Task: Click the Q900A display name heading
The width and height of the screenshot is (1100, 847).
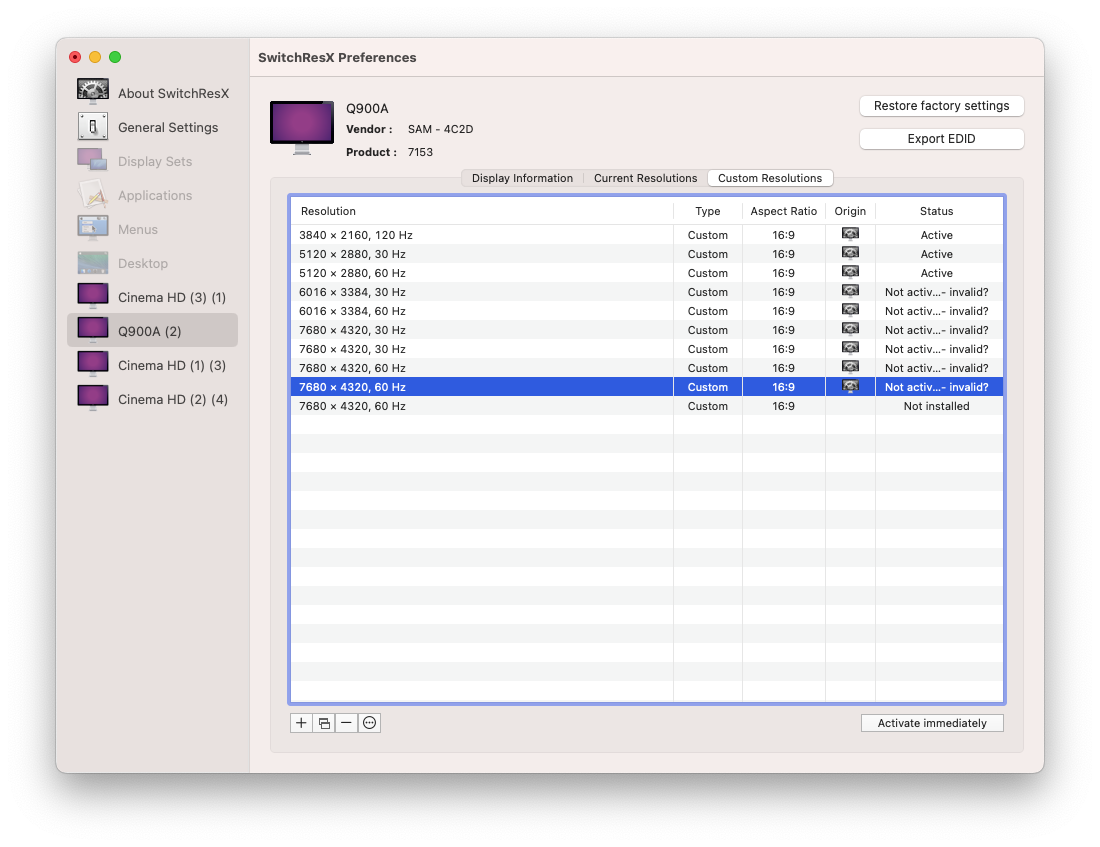Action: coord(367,109)
